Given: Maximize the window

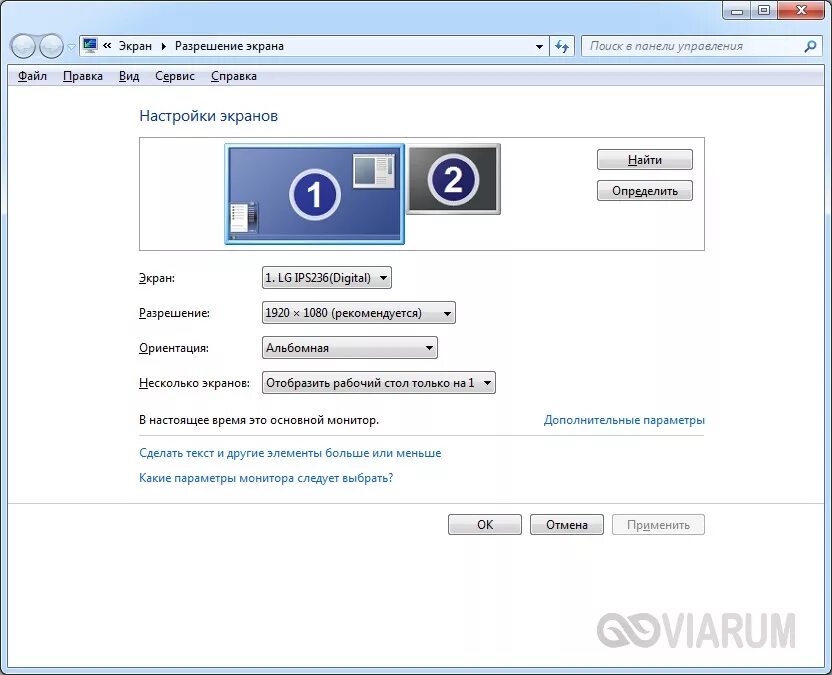Looking at the screenshot, I should tap(764, 10).
